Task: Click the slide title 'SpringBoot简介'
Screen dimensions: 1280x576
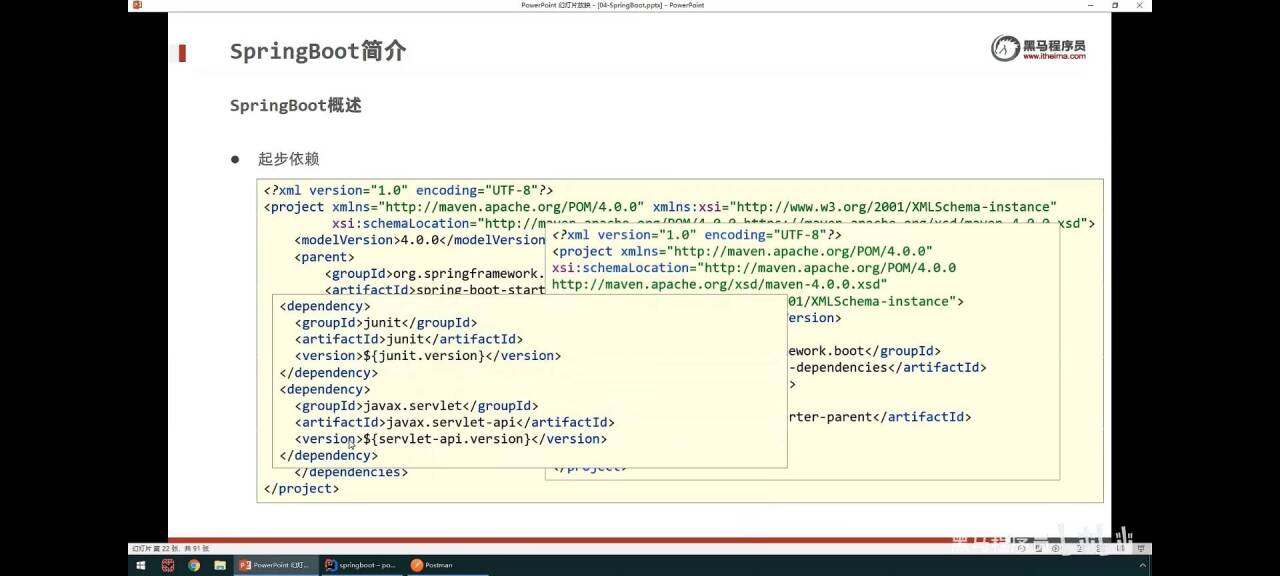Action: [x=318, y=51]
